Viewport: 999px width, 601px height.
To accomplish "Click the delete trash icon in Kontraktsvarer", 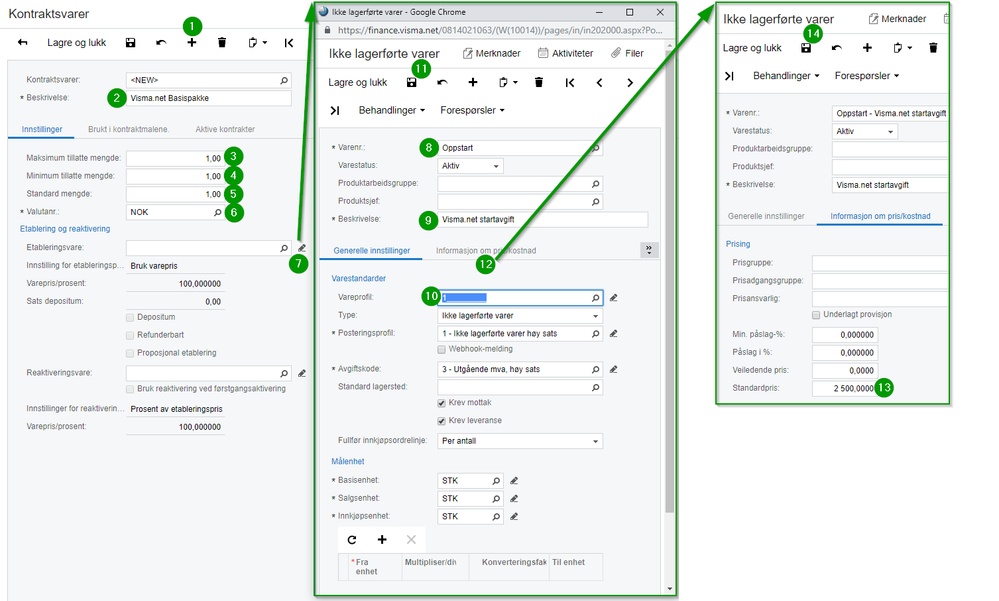I will (222, 43).
